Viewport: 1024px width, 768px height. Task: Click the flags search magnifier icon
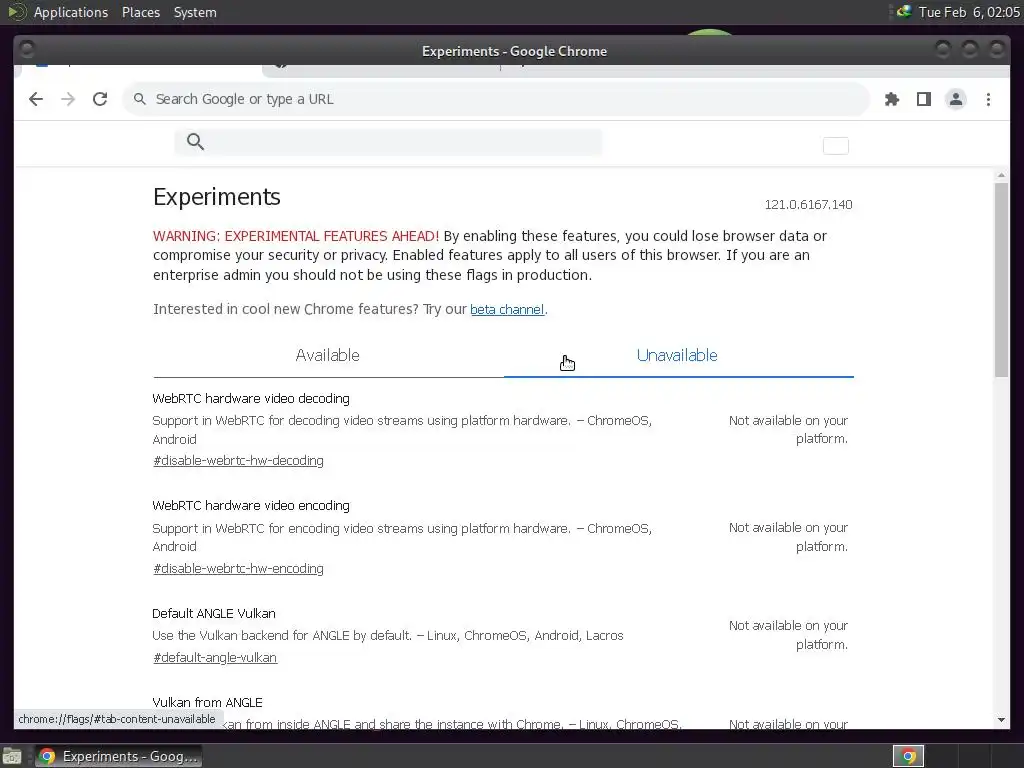pyautogui.click(x=195, y=142)
